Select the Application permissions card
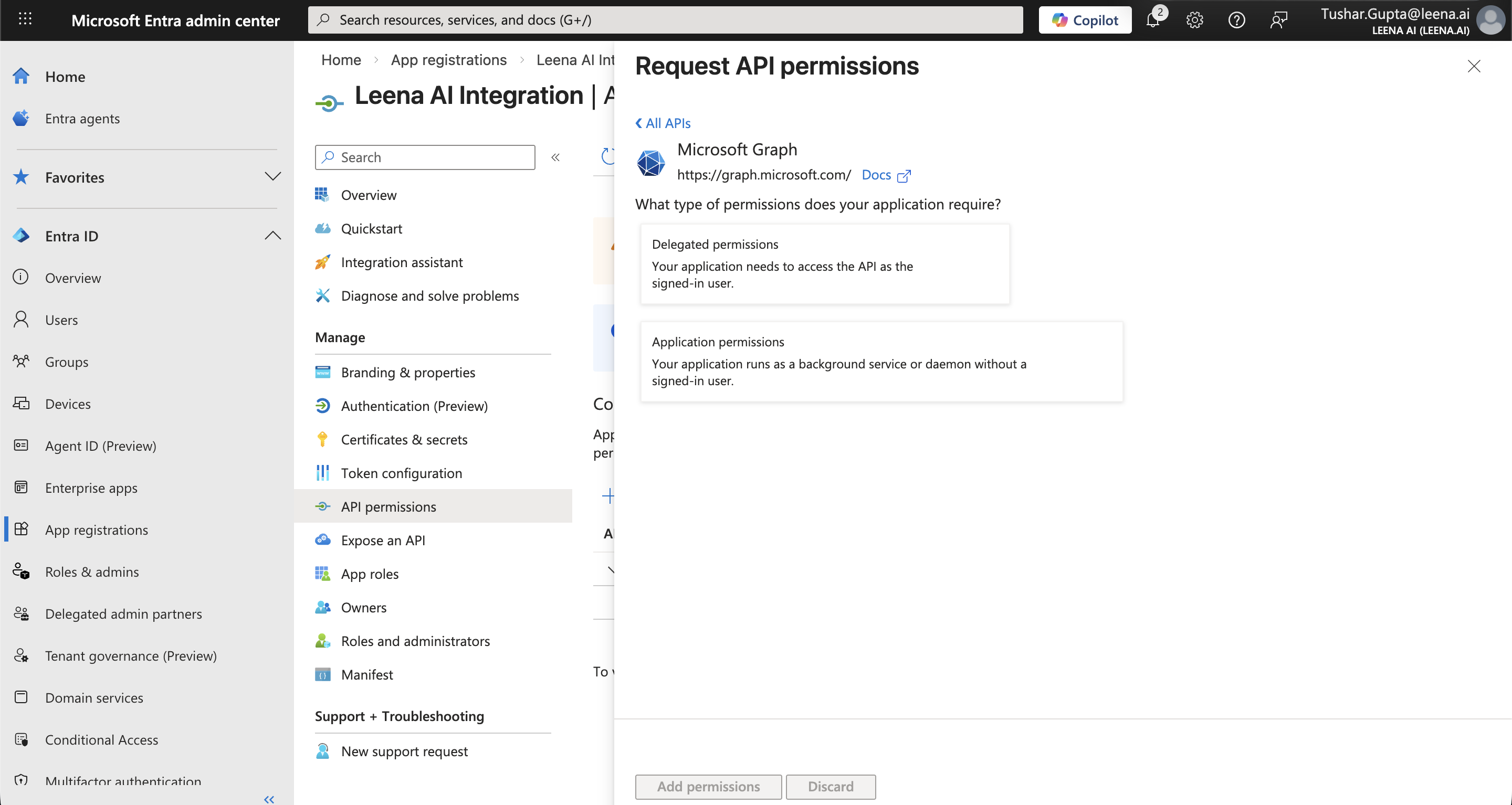 [881, 361]
